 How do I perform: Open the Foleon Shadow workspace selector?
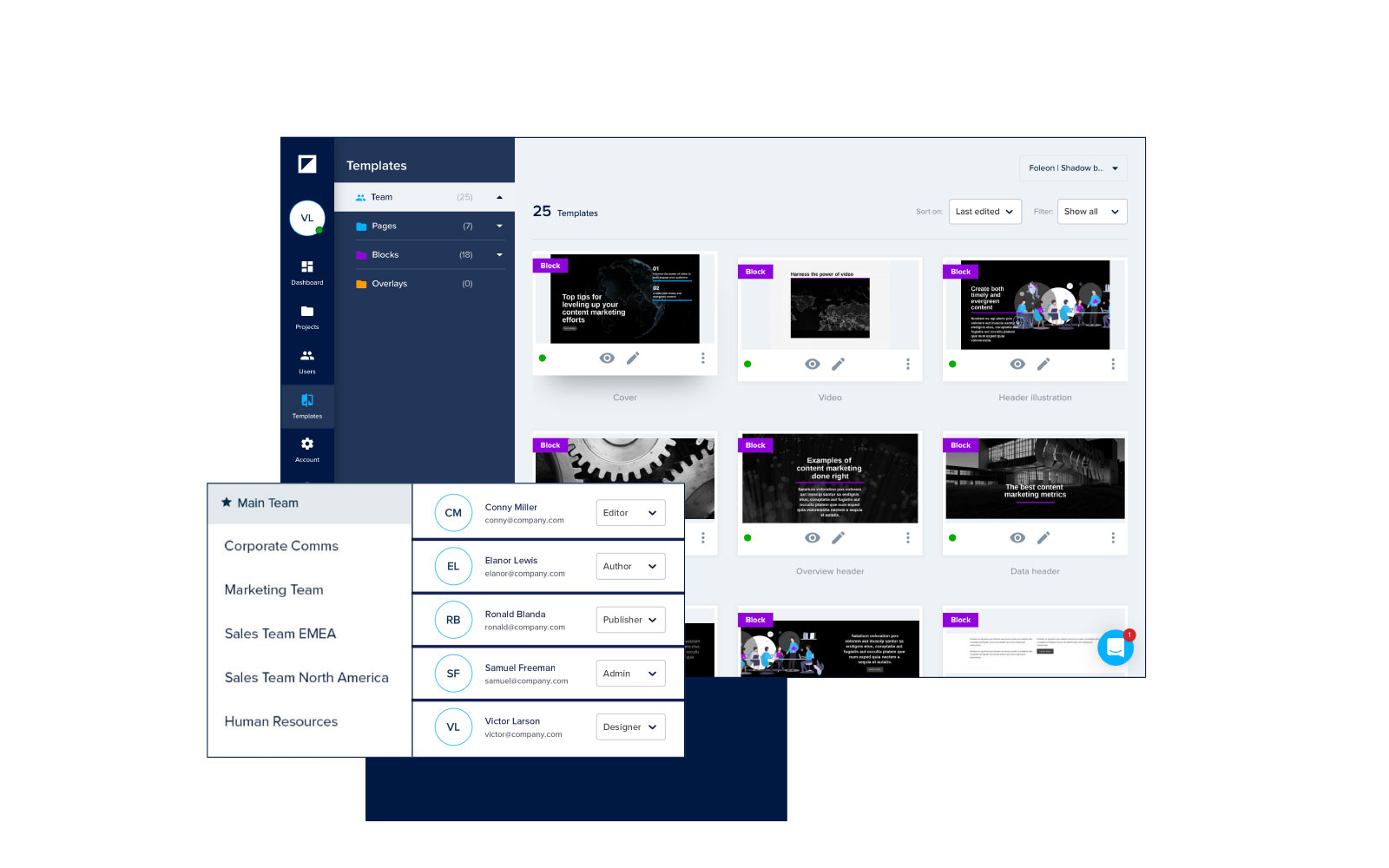click(x=1073, y=168)
